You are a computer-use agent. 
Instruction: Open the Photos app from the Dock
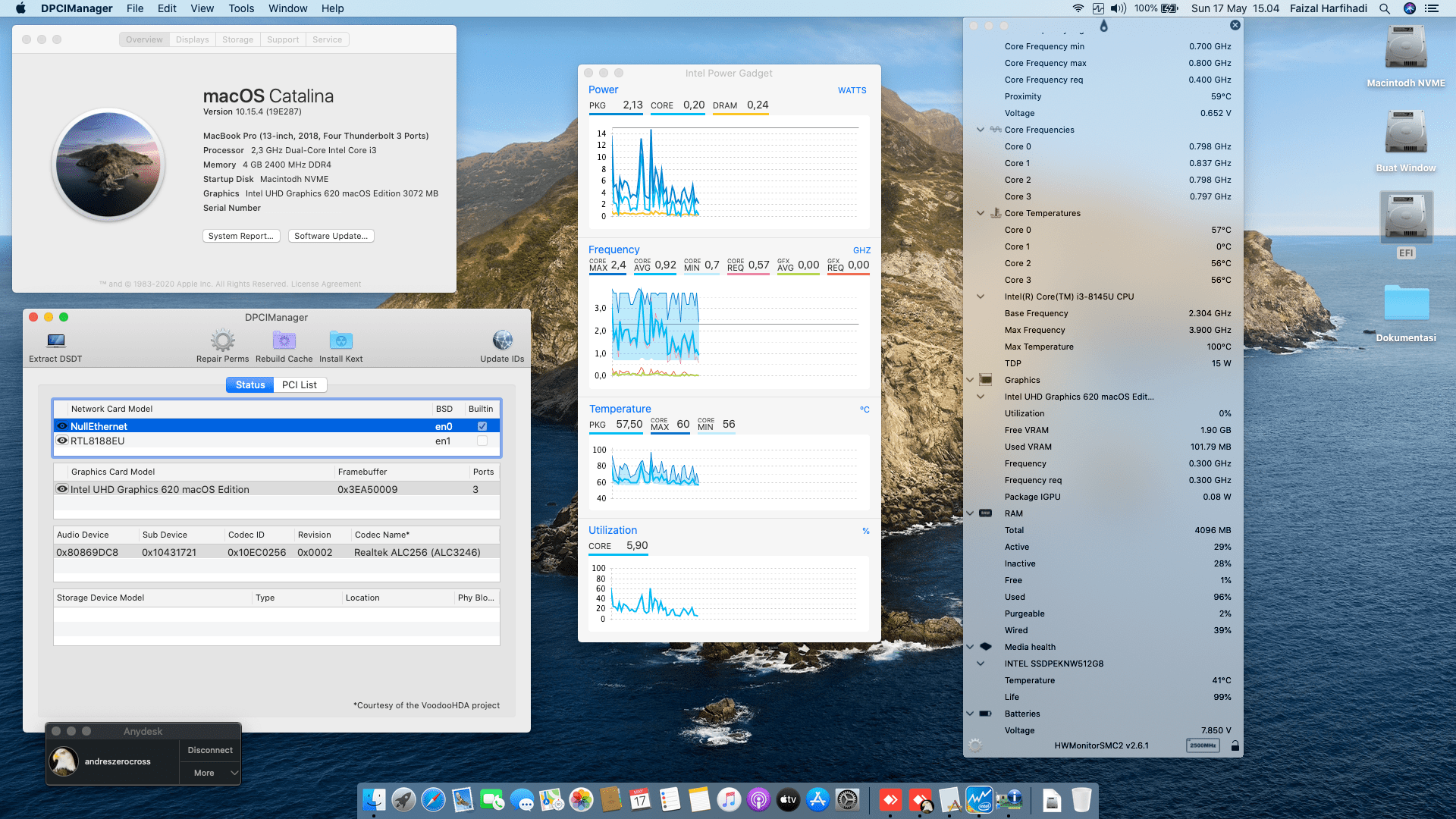[x=581, y=799]
